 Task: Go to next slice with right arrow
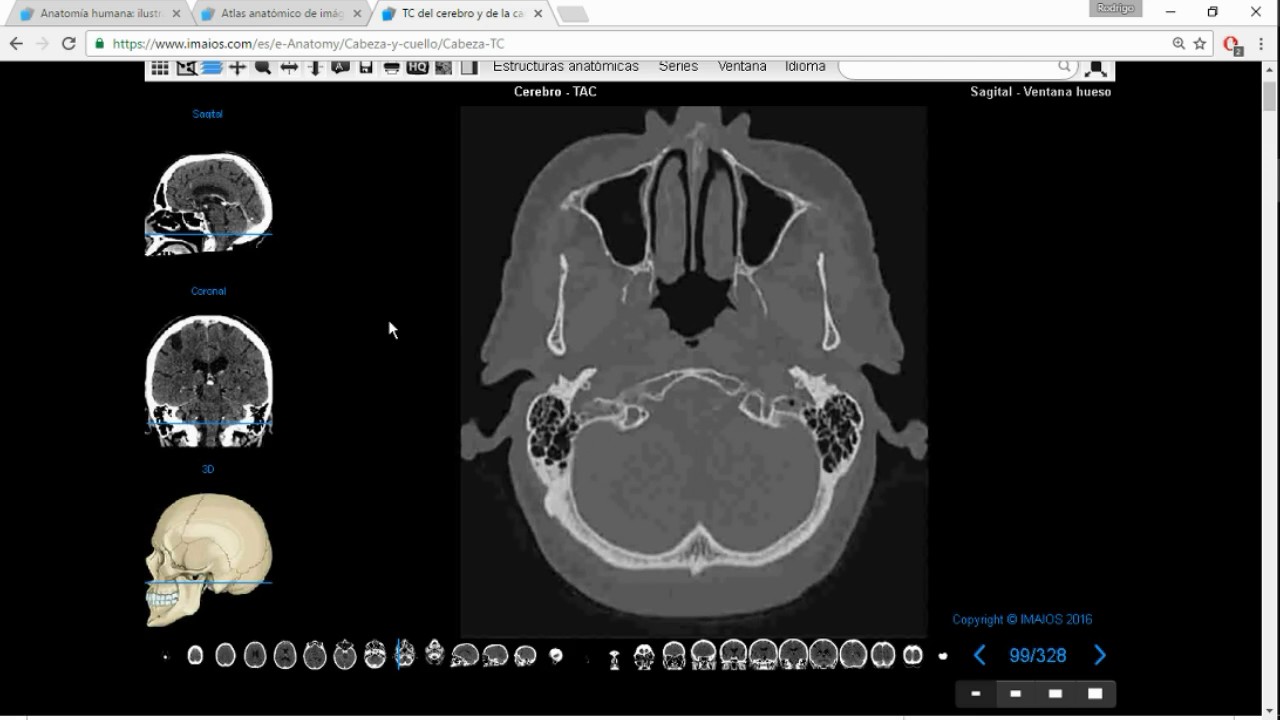pos(1100,655)
